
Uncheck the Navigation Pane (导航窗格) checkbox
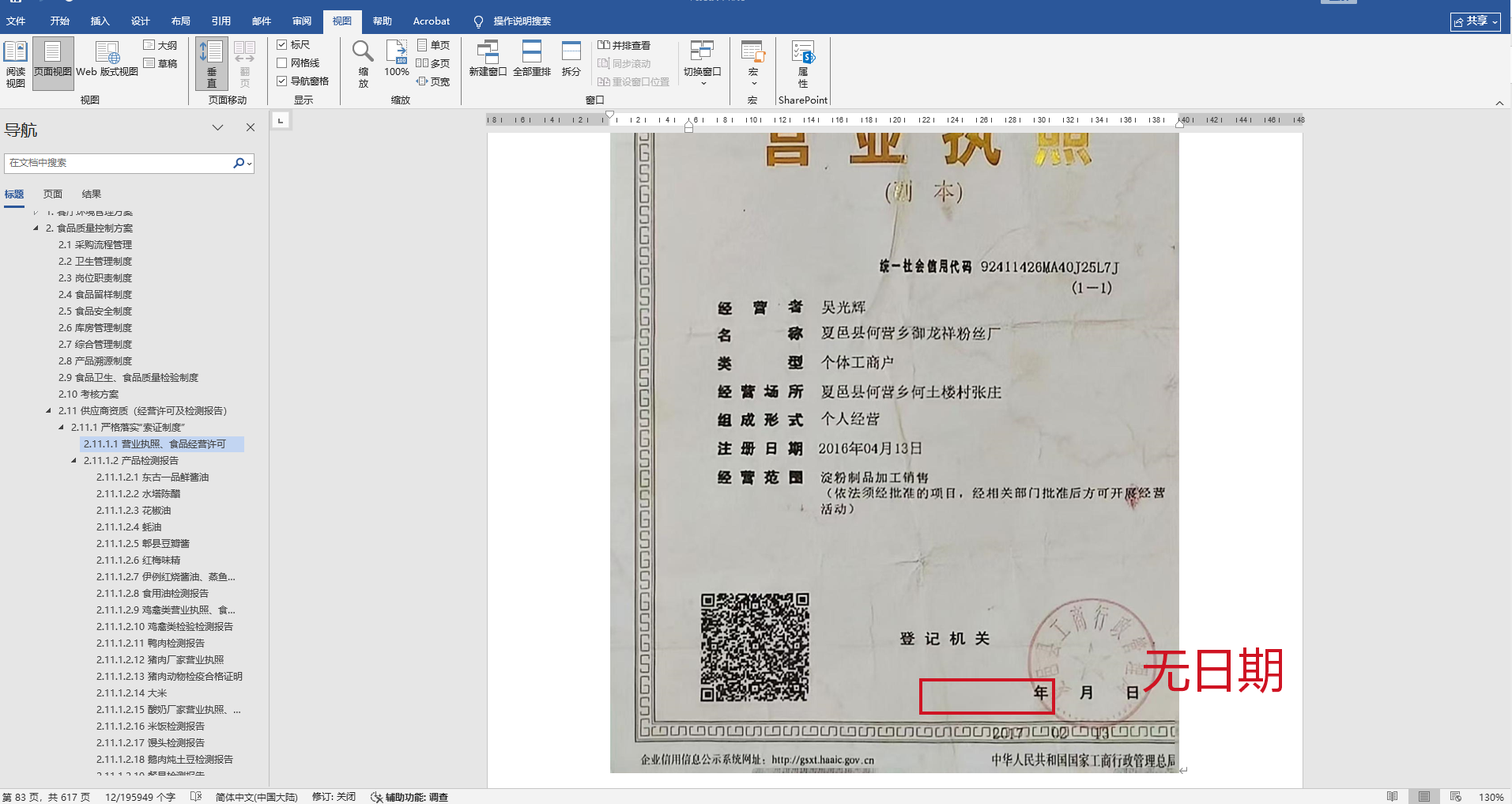(x=282, y=81)
